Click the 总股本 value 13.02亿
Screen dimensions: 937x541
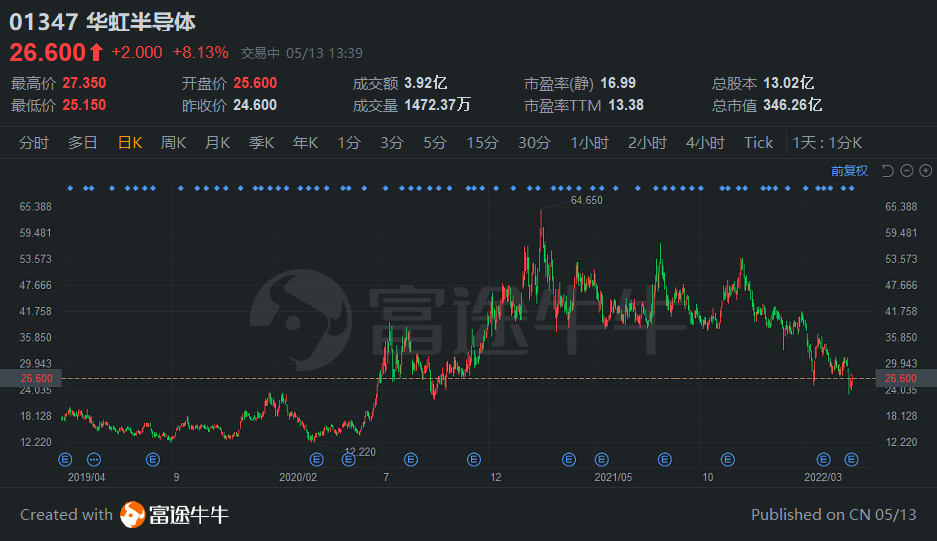point(788,83)
